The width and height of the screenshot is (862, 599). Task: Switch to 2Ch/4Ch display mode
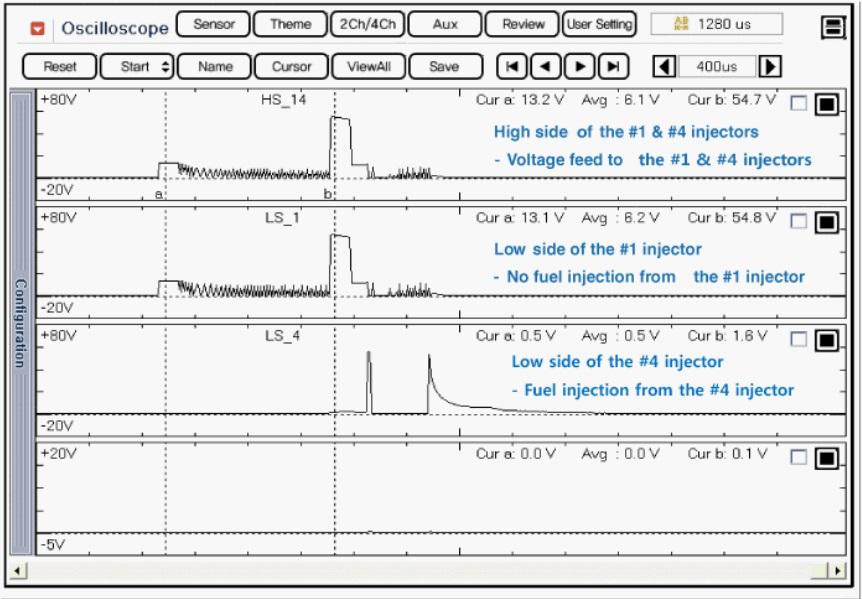coord(367,24)
